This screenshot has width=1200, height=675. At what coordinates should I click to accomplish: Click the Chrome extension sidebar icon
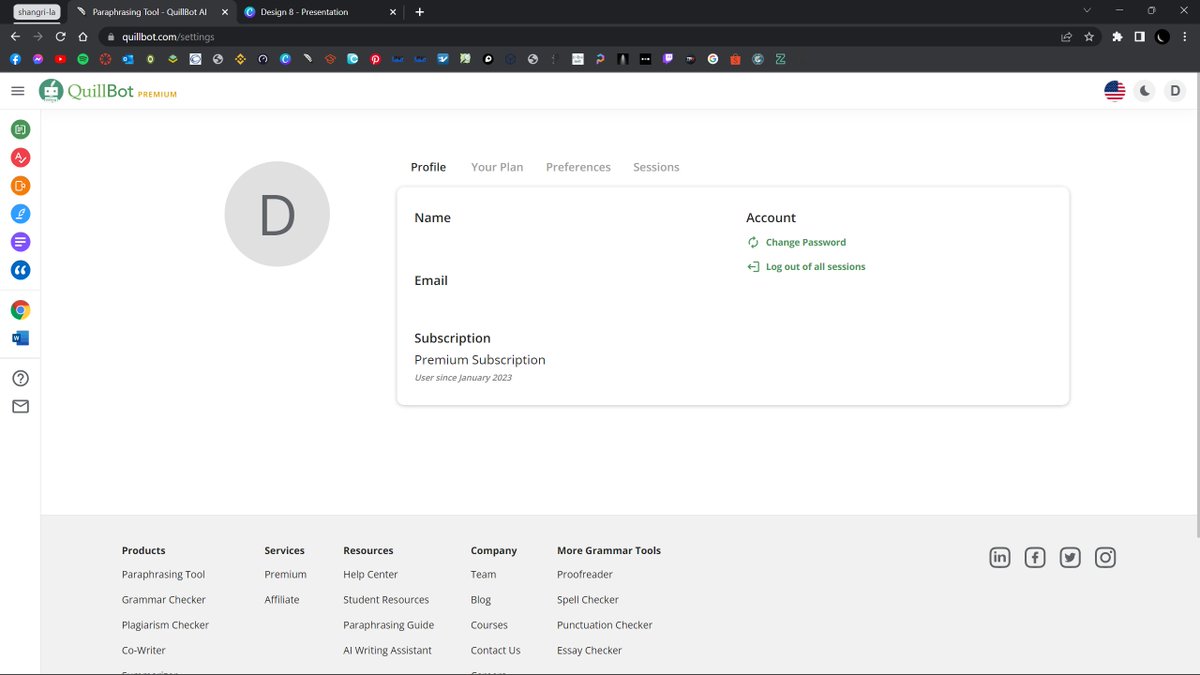pos(20,310)
